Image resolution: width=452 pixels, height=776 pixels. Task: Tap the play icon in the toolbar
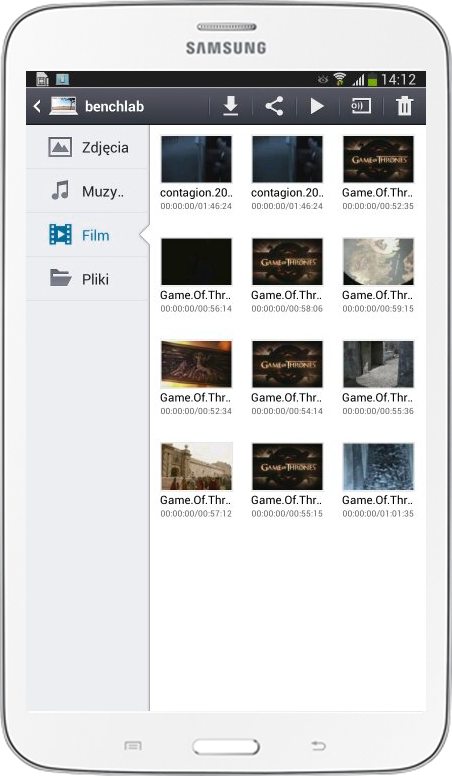click(x=317, y=106)
